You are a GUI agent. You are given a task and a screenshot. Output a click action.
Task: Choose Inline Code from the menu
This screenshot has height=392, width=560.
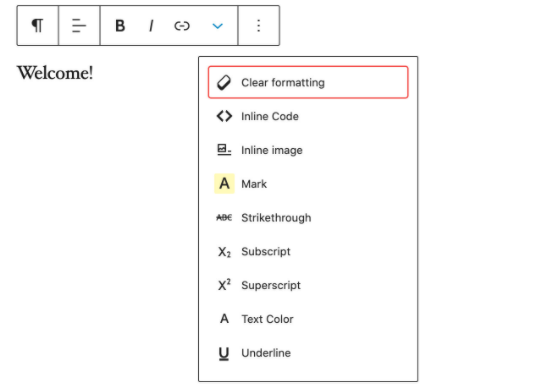click(308, 116)
